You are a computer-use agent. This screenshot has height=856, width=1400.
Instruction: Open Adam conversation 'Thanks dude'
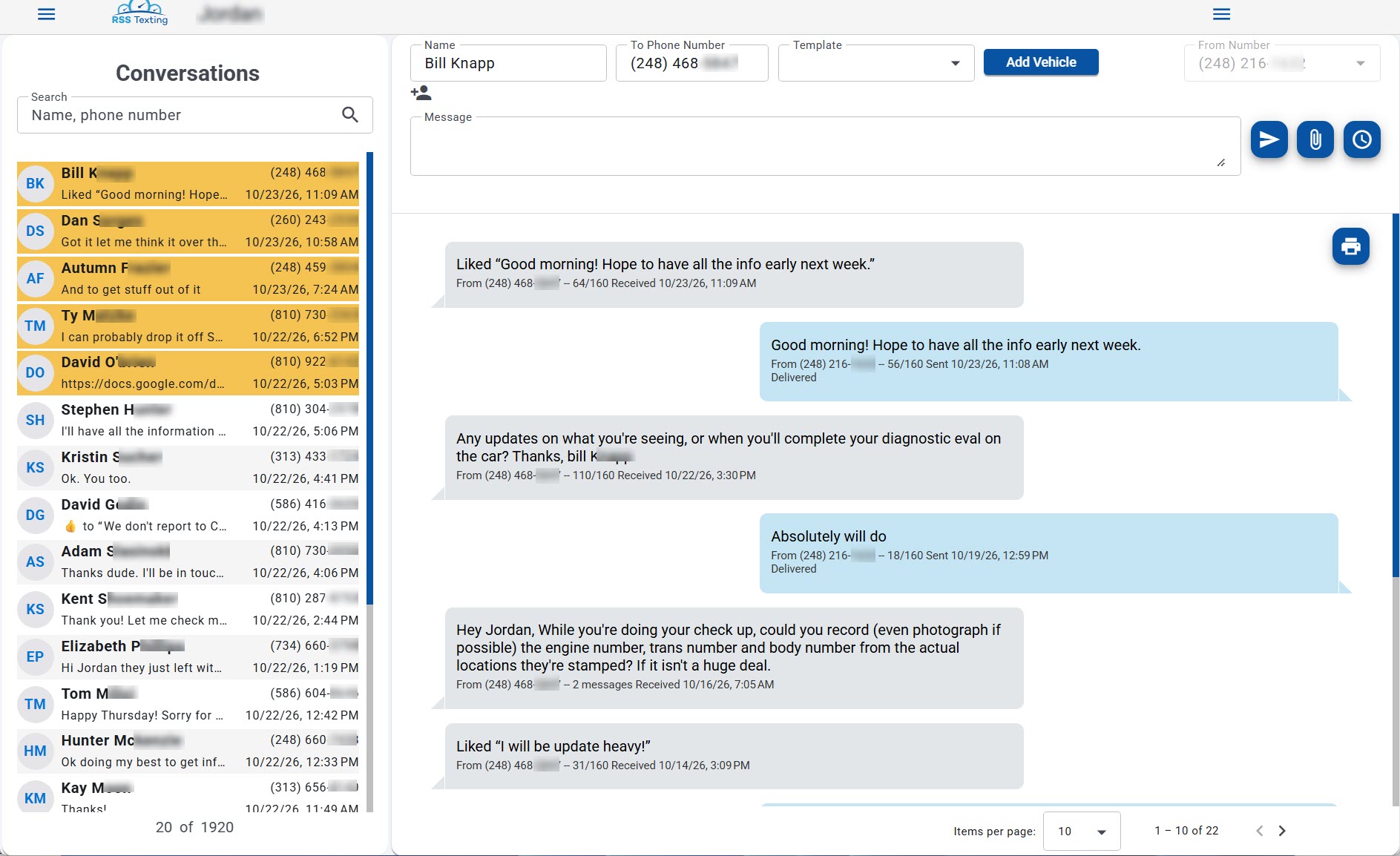(188, 562)
